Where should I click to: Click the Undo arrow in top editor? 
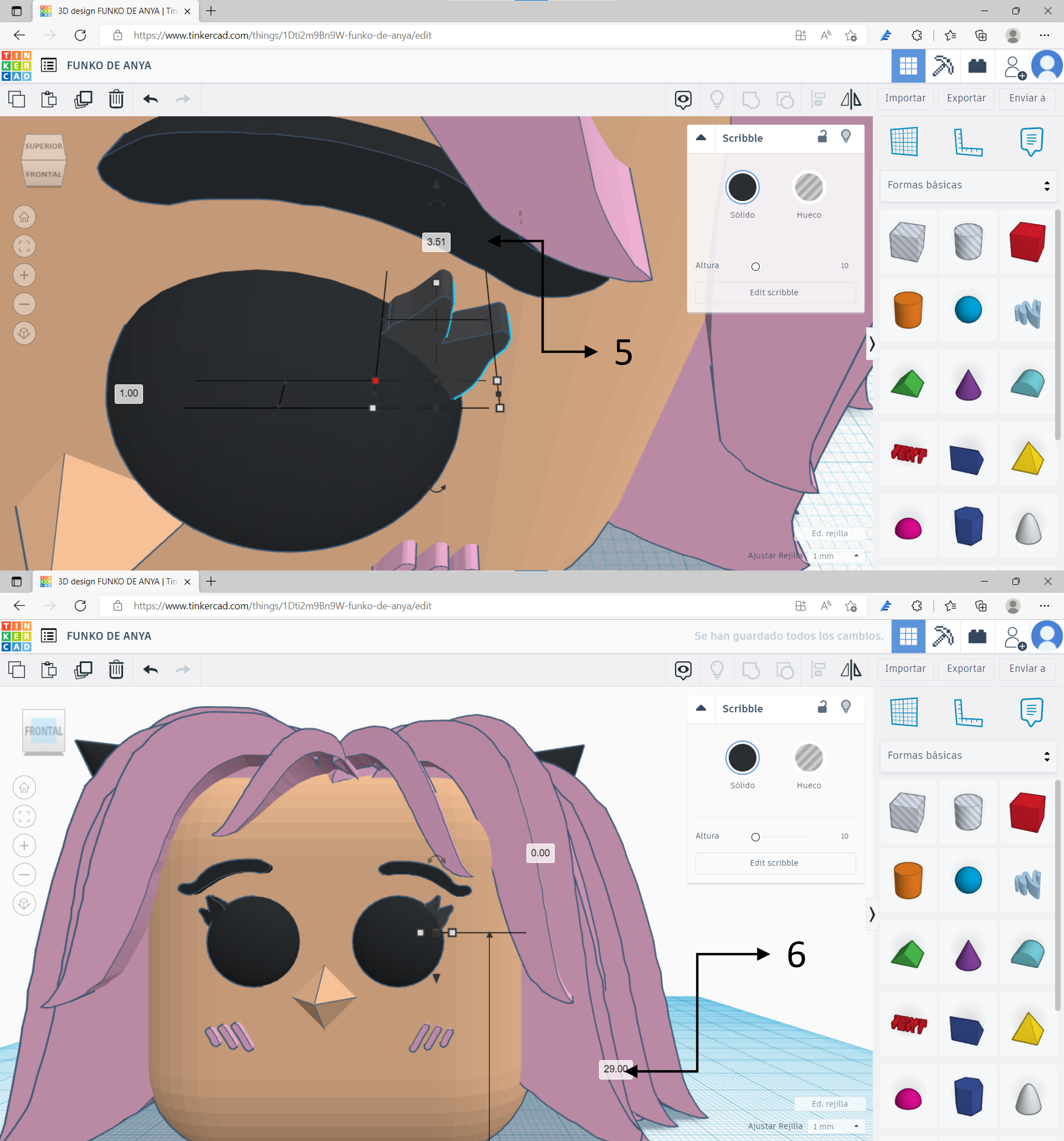[150, 99]
